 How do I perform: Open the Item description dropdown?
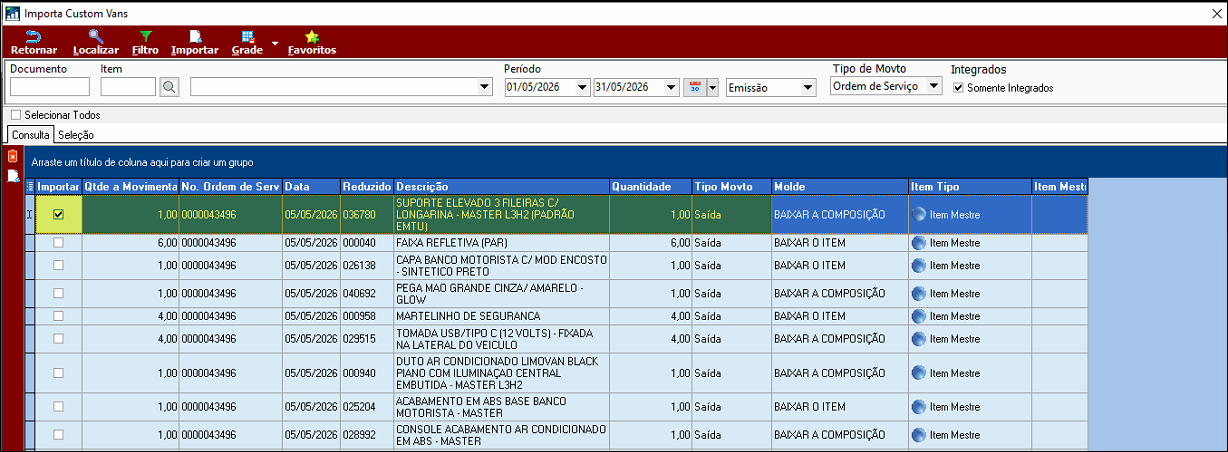[486, 87]
